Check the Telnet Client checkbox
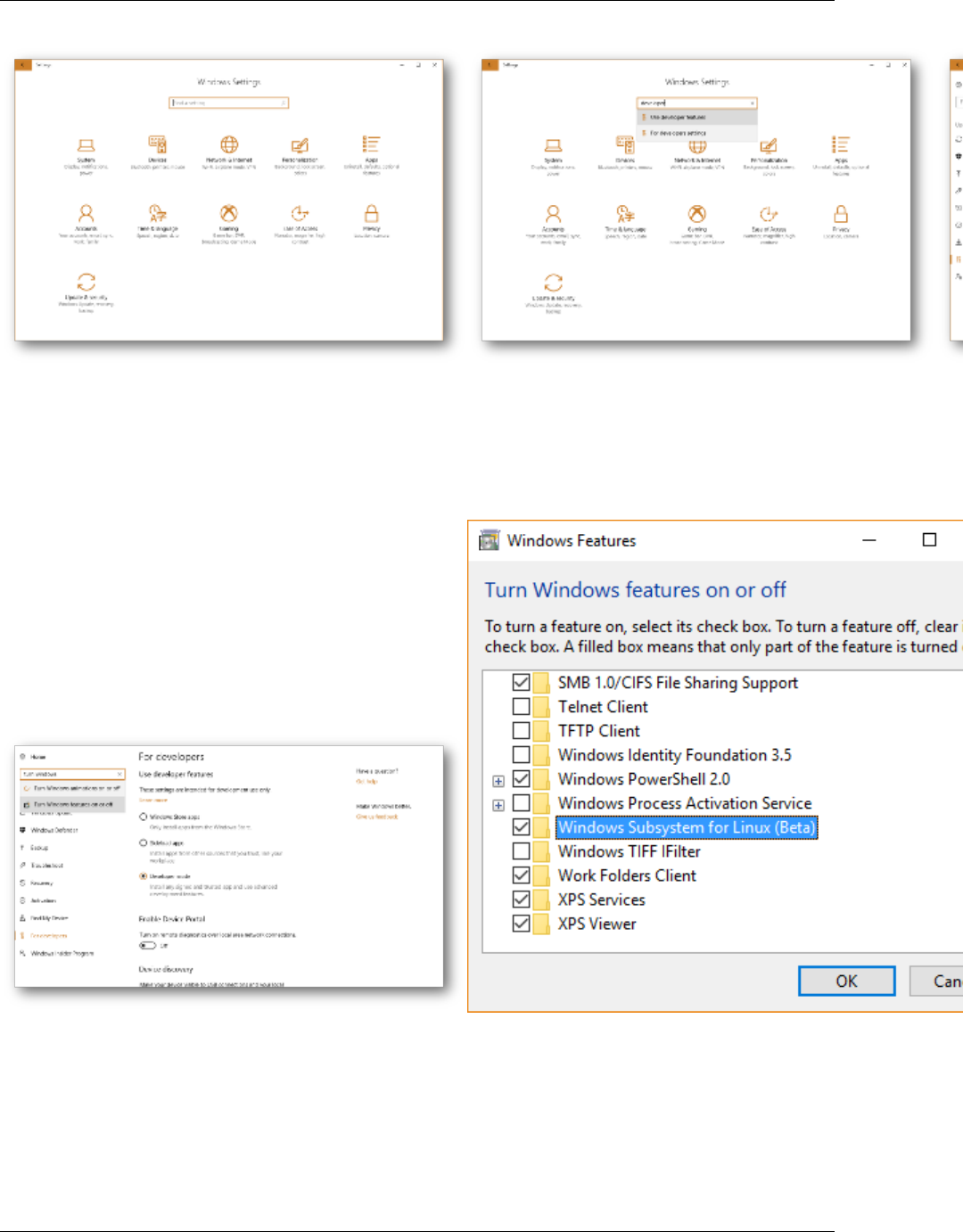 point(522,707)
